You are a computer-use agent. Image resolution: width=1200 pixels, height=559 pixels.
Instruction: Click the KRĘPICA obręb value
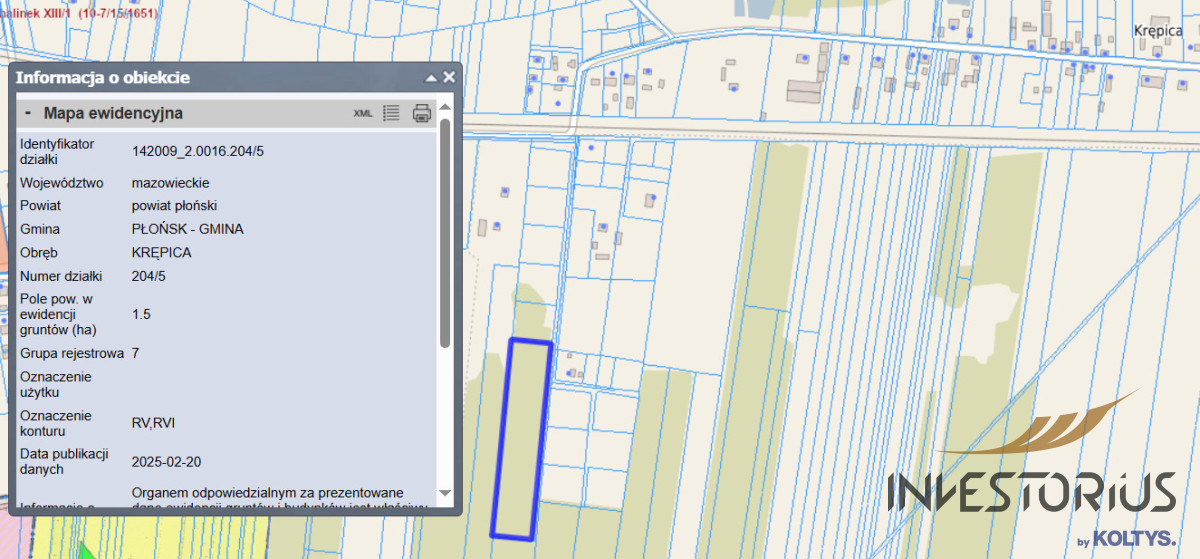(x=161, y=252)
